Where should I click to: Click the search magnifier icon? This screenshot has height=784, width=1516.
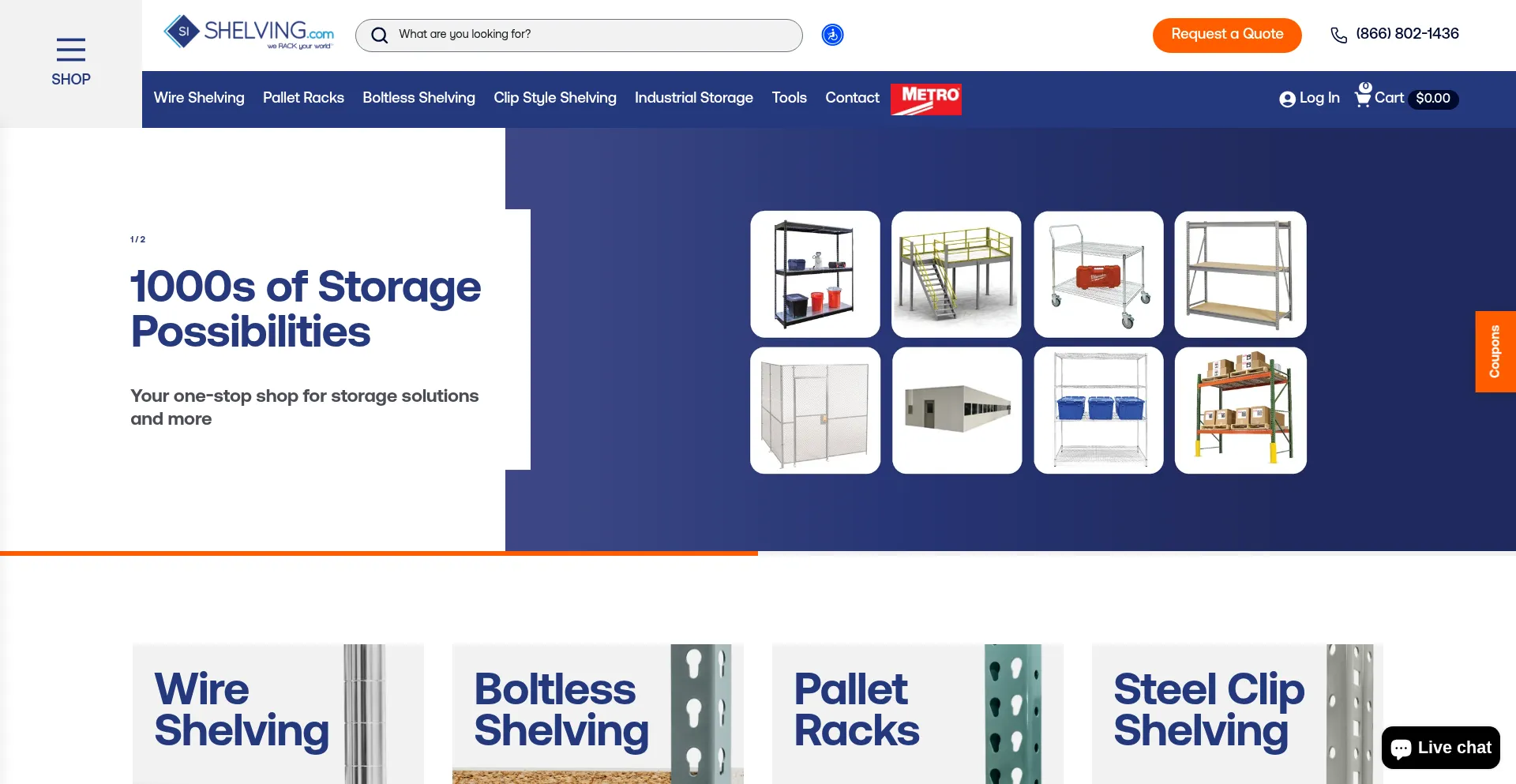tap(380, 36)
